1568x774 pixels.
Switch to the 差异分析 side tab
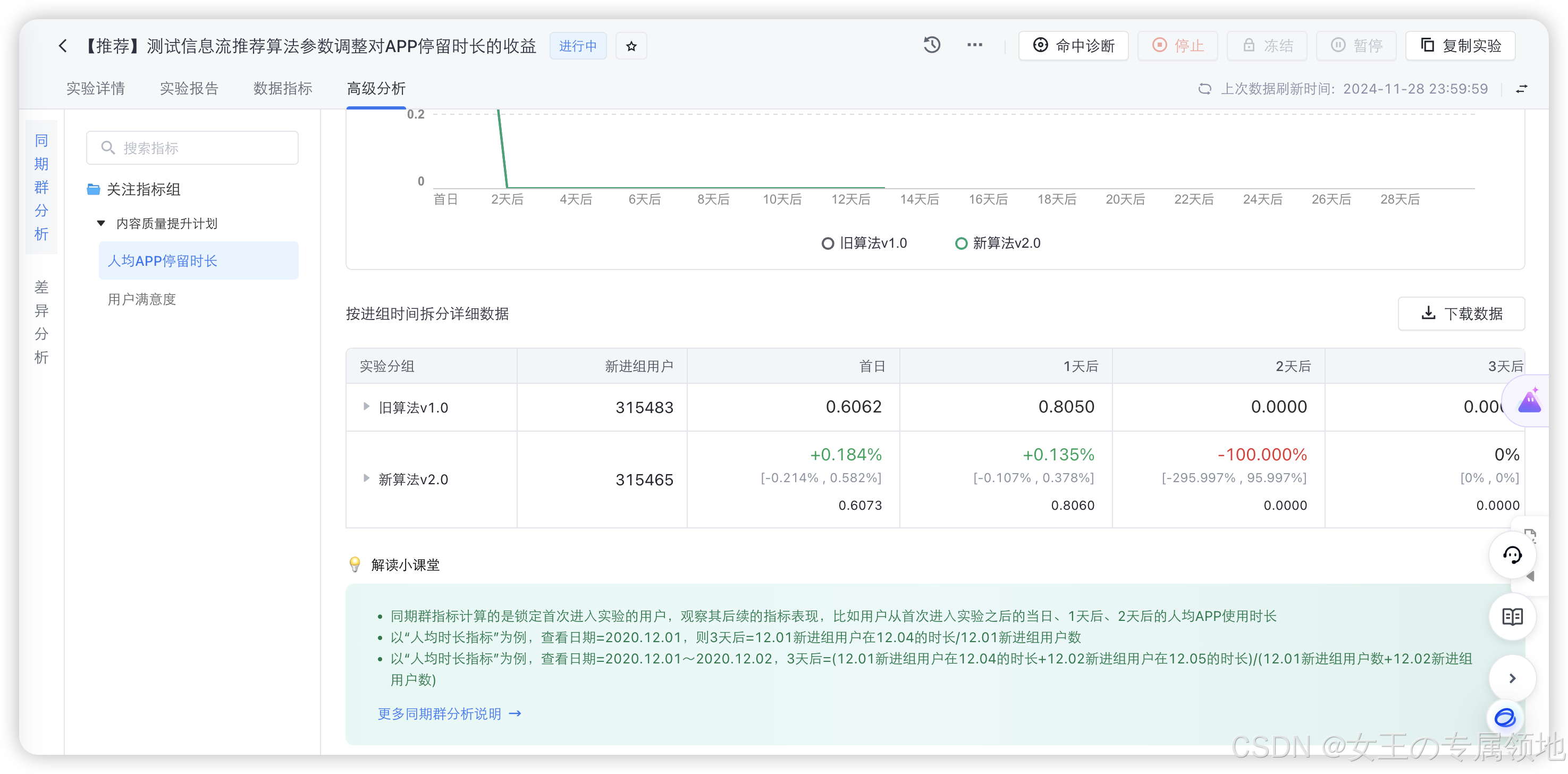[41, 322]
